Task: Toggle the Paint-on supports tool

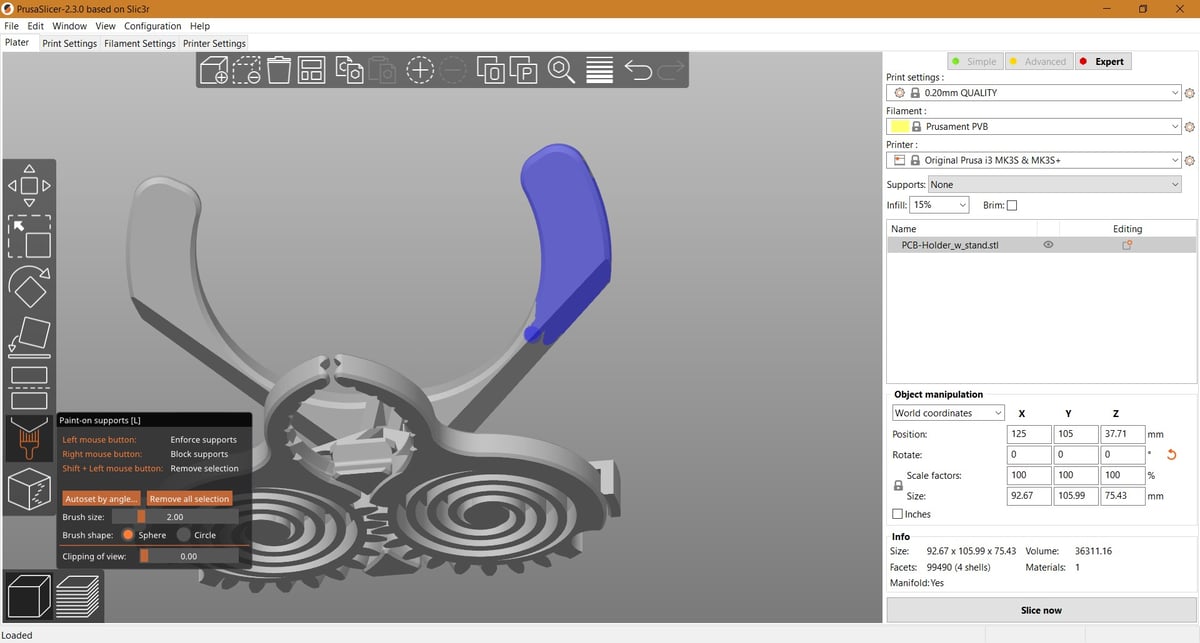Action: [x=29, y=437]
